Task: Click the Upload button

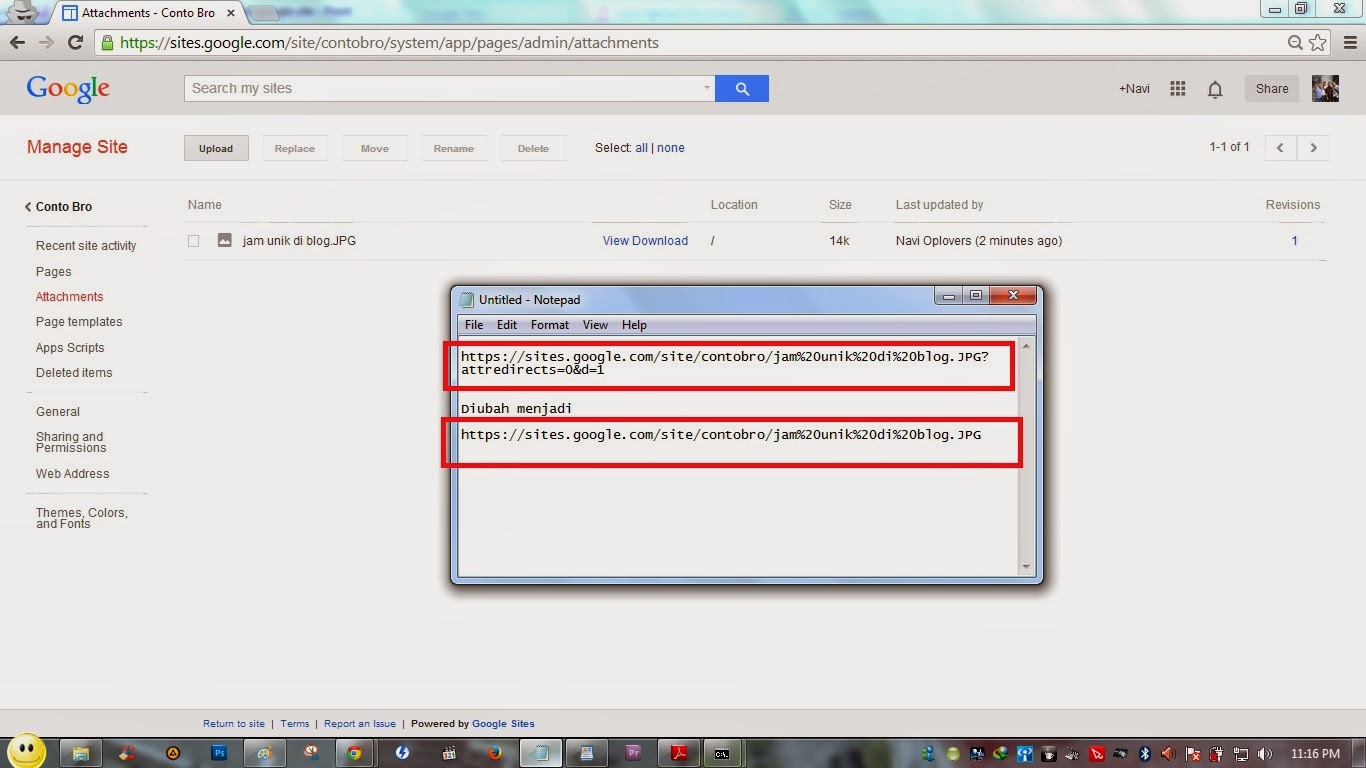Action: pyautogui.click(x=216, y=148)
